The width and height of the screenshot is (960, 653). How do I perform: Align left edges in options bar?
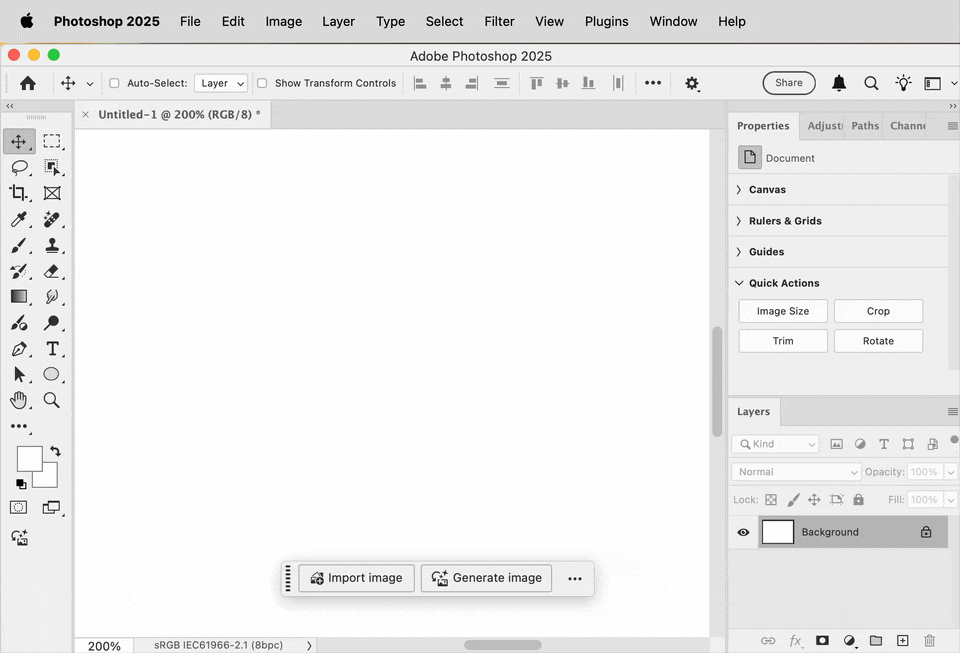pyautogui.click(x=420, y=83)
